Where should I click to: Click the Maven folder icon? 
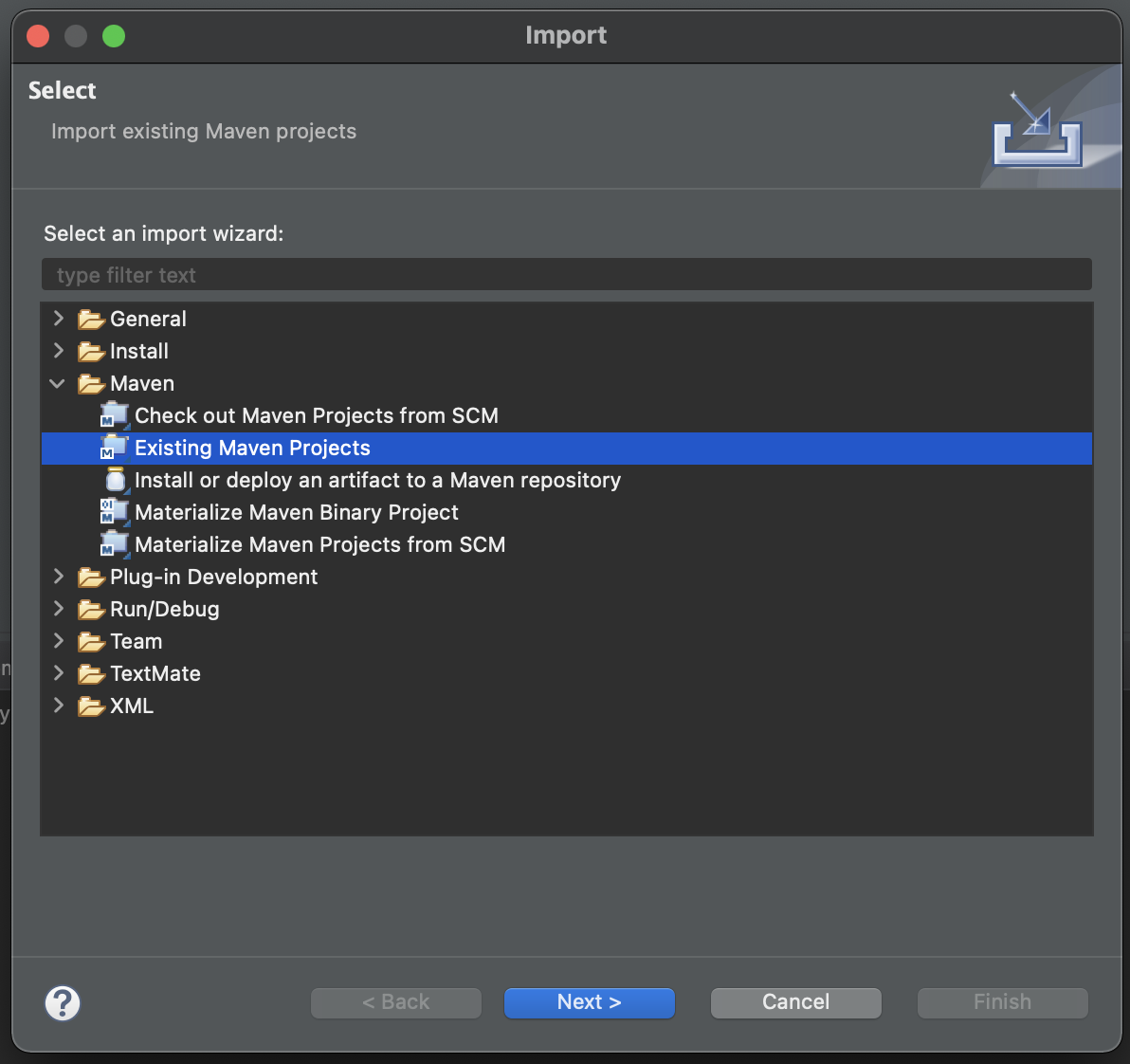(90, 383)
